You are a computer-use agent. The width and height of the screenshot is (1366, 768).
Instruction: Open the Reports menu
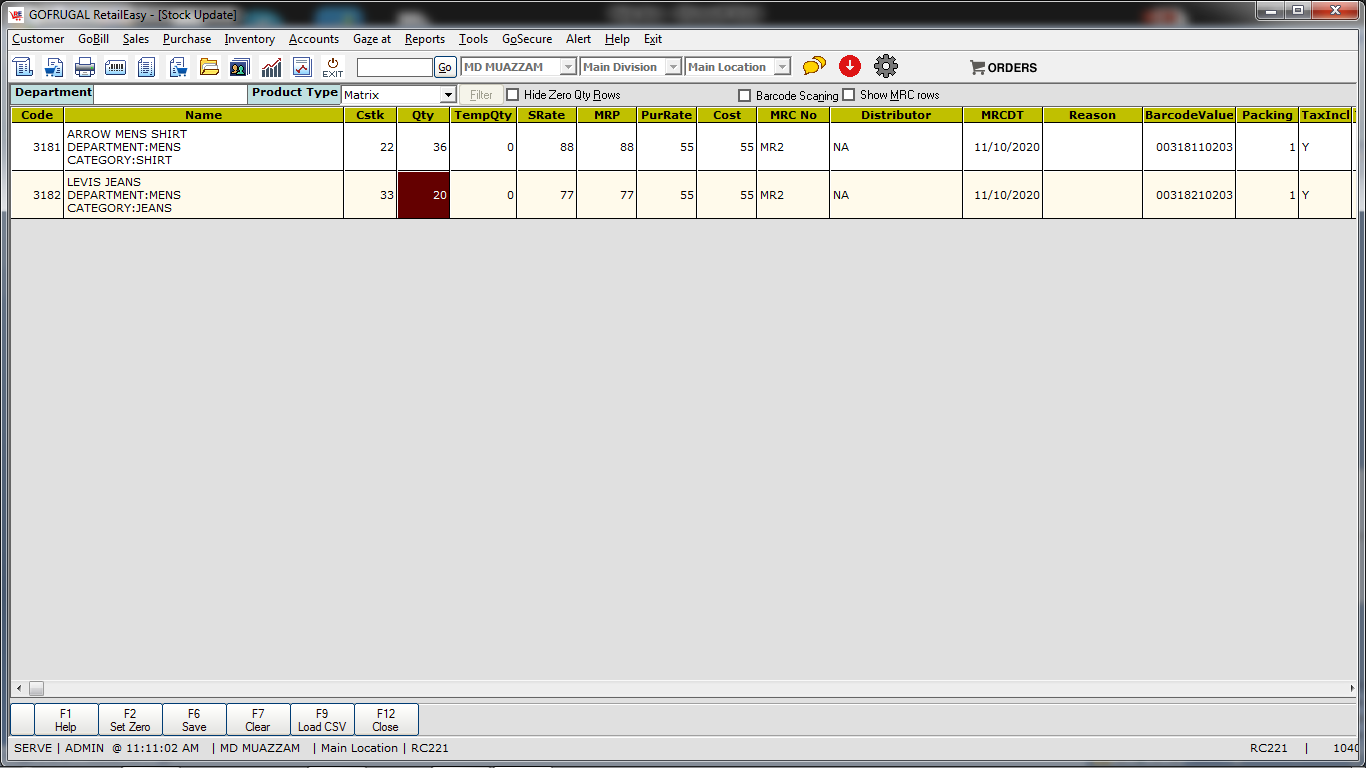425,39
